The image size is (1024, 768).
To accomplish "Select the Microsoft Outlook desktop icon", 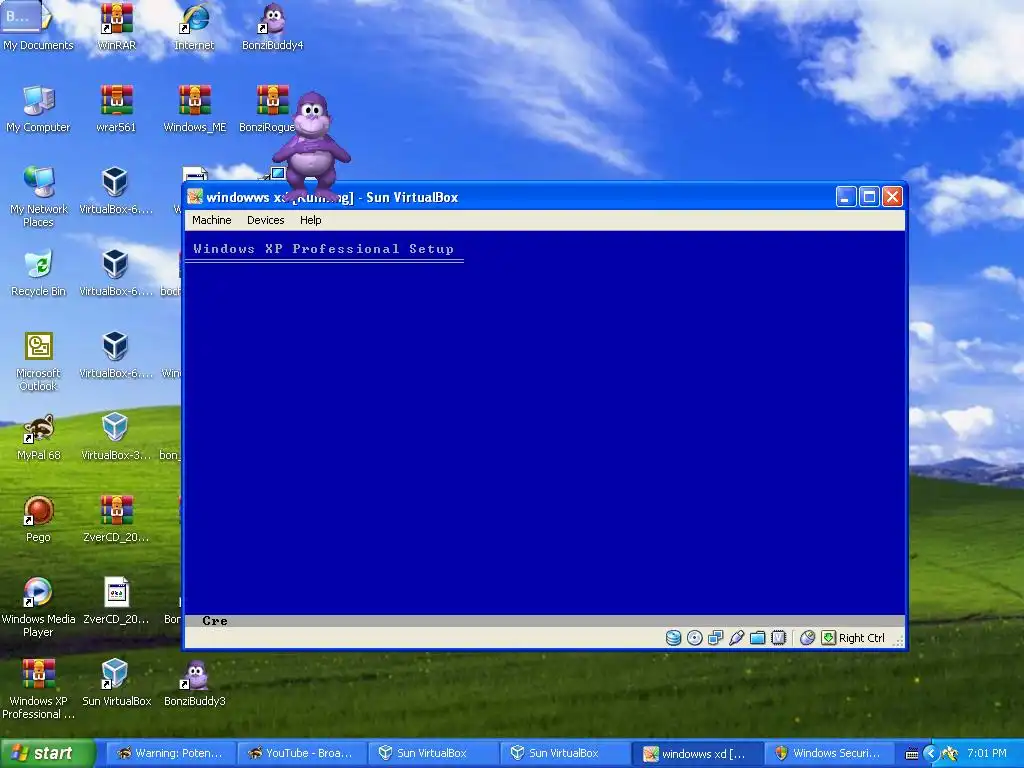I will pyautogui.click(x=38, y=361).
